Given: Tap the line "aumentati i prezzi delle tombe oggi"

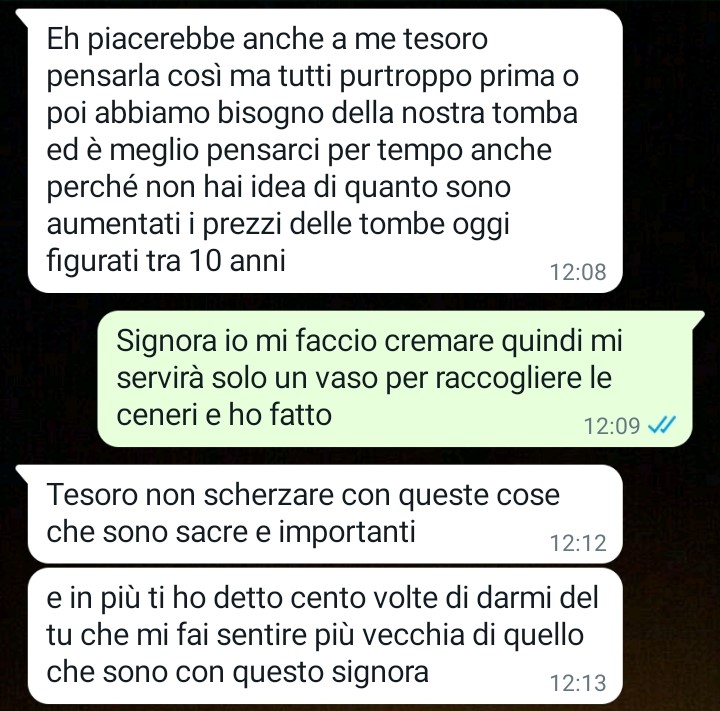Looking at the screenshot, I should coord(278,225).
